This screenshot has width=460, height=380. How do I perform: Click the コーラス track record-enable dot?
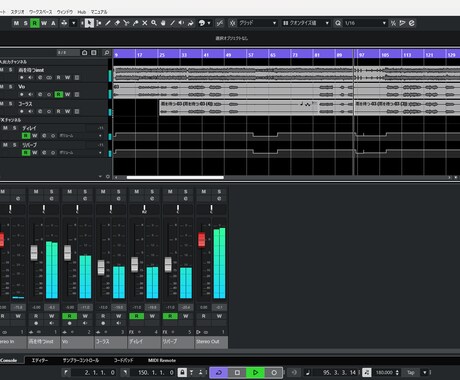pyautogui.click(x=22, y=111)
